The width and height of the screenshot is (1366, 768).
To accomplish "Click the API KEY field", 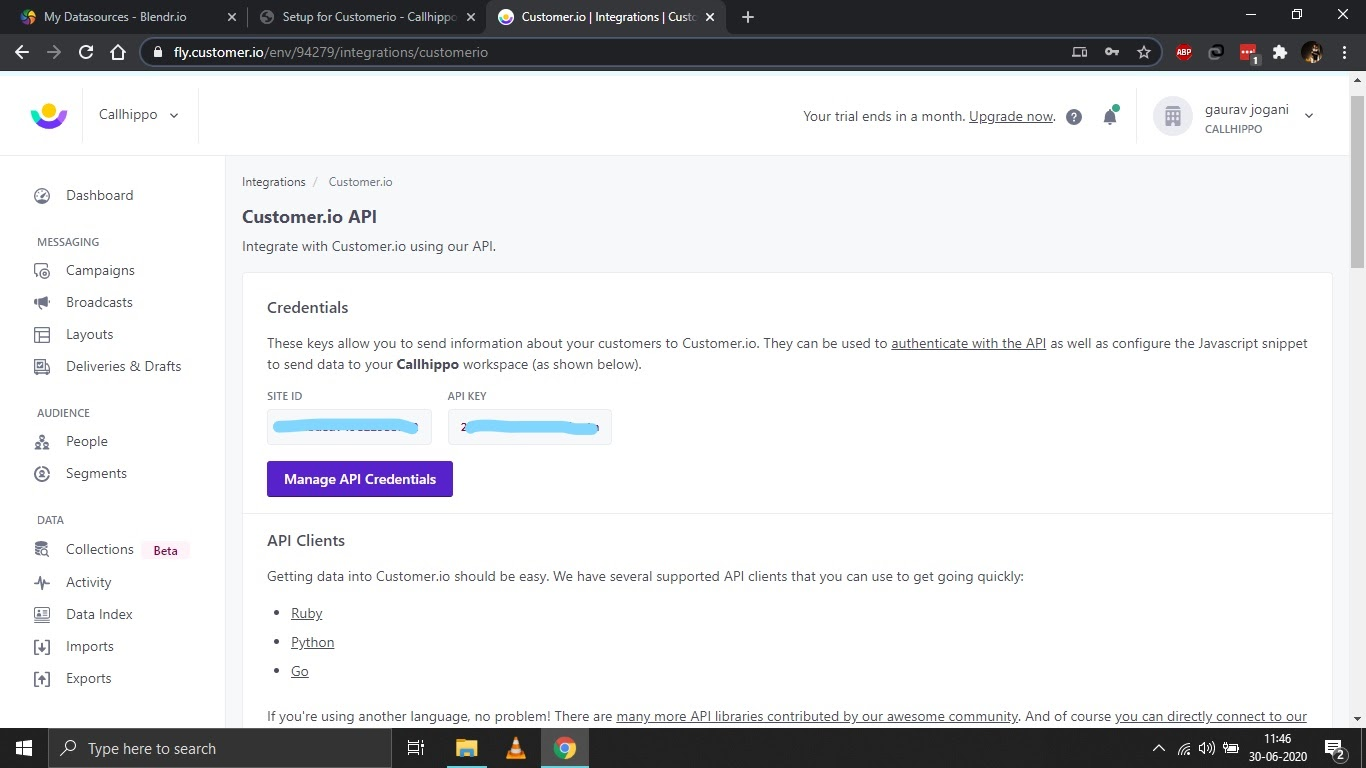I will tap(529, 427).
